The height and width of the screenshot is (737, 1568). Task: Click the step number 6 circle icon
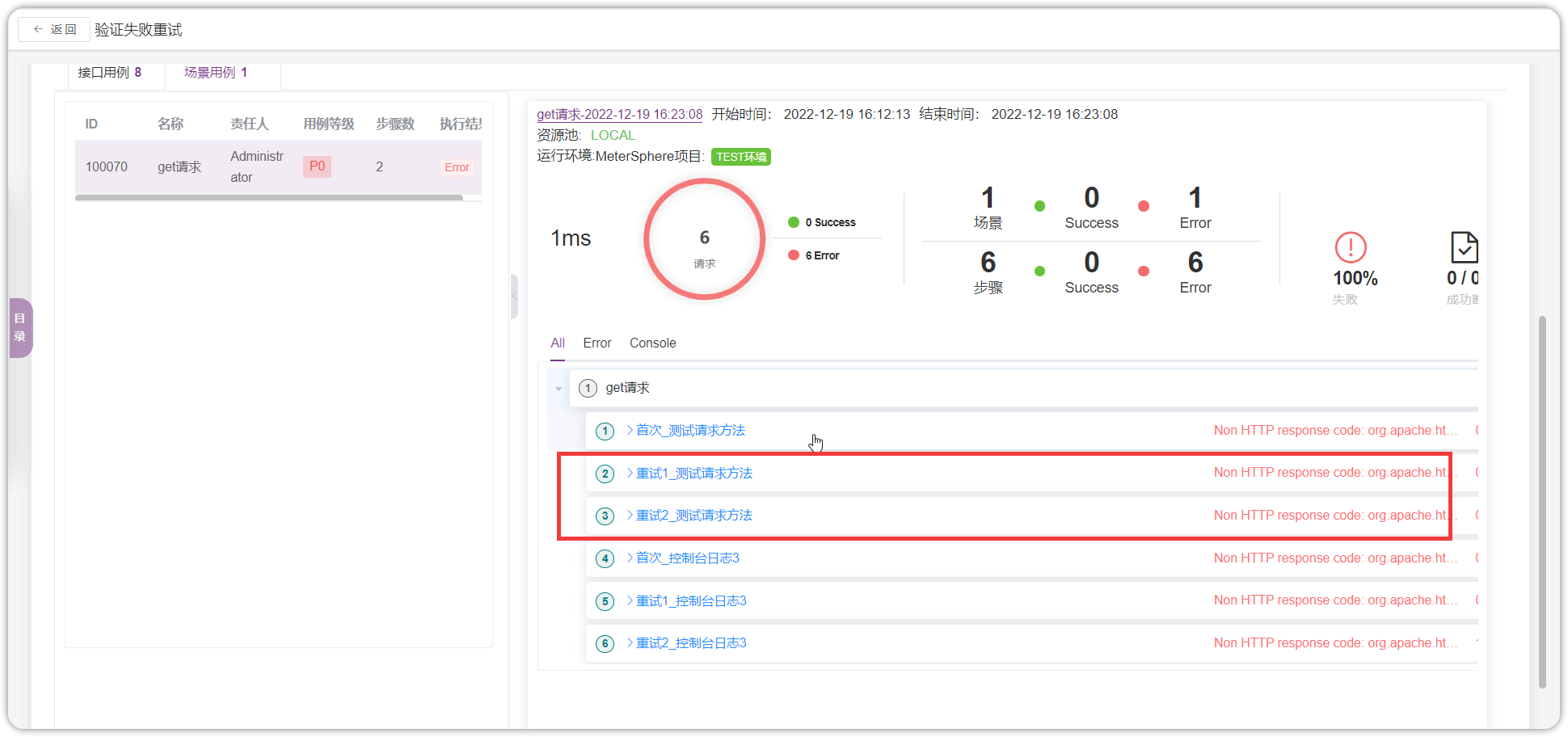coord(605,644)
